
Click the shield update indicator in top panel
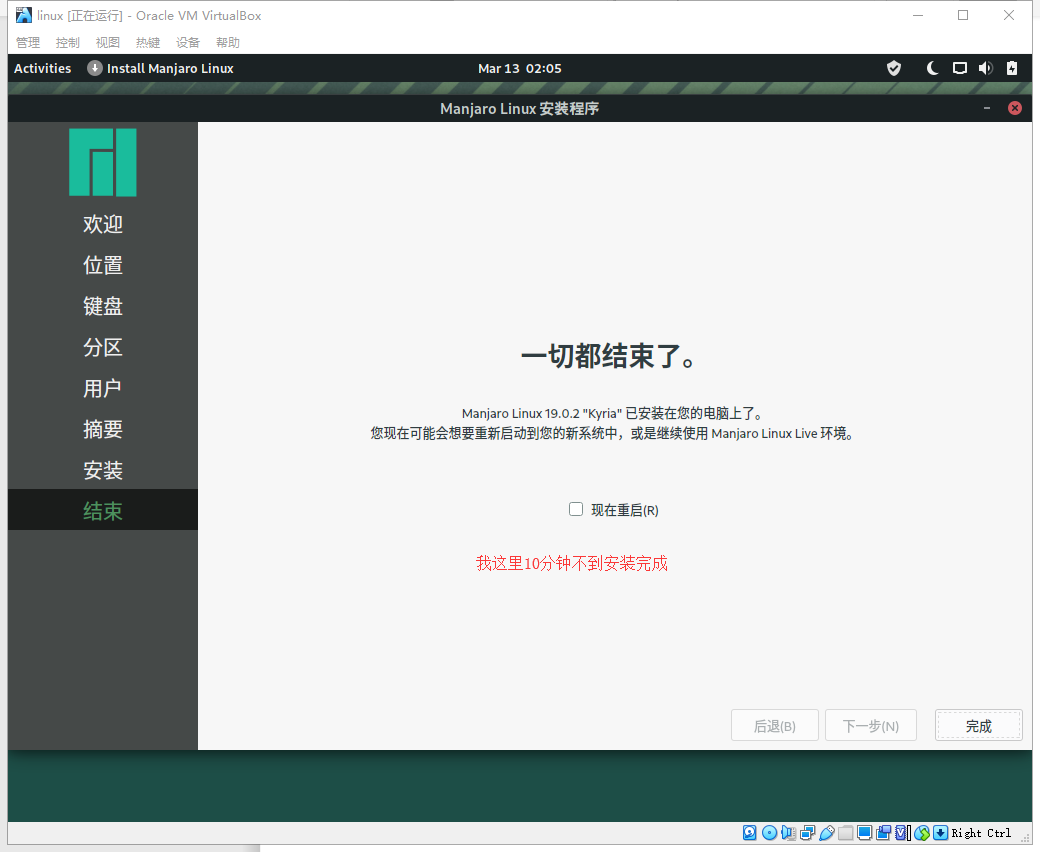894,68
